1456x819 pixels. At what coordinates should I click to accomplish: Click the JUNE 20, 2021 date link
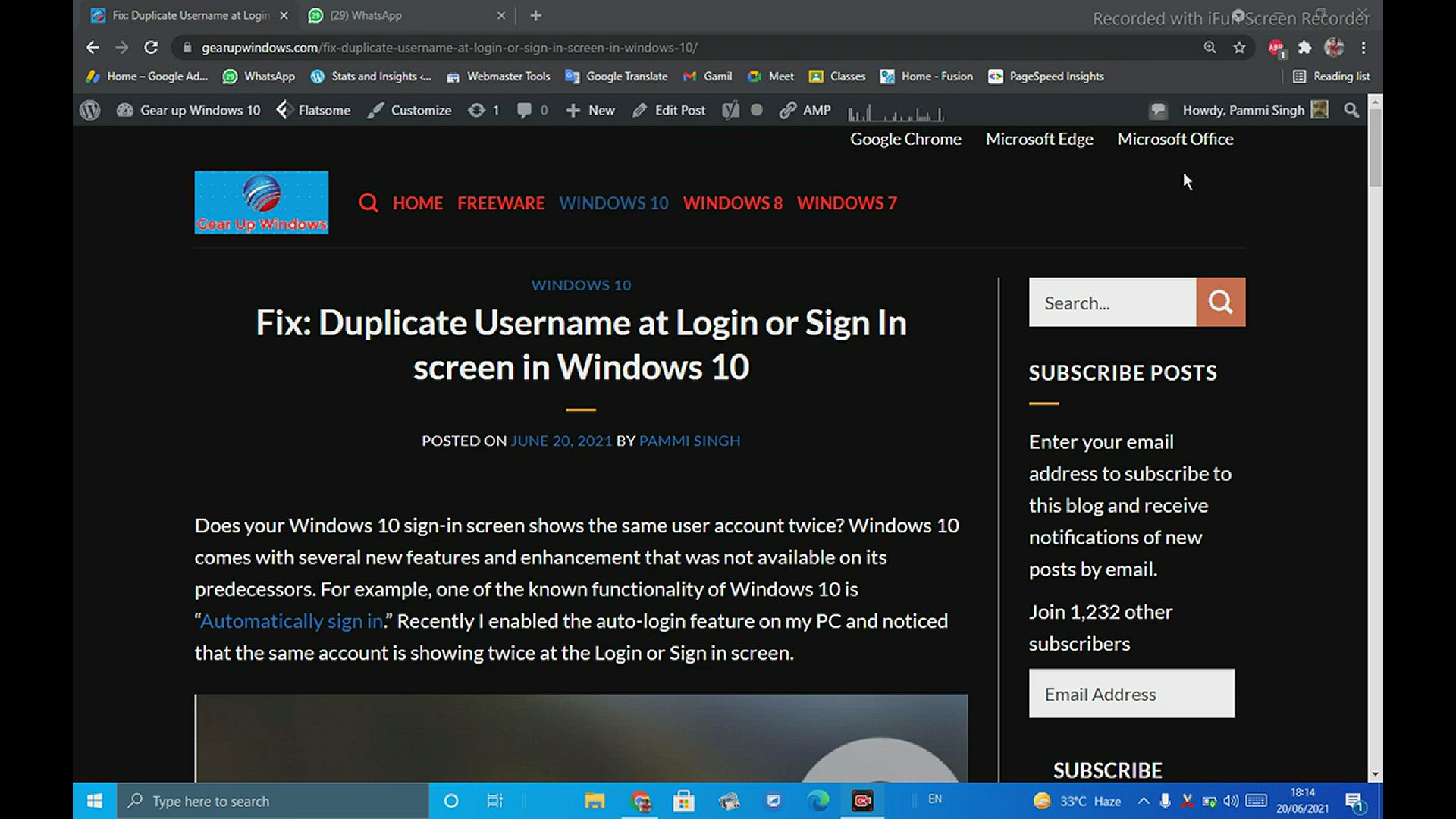pyautogui.click(x=561, y=441)
